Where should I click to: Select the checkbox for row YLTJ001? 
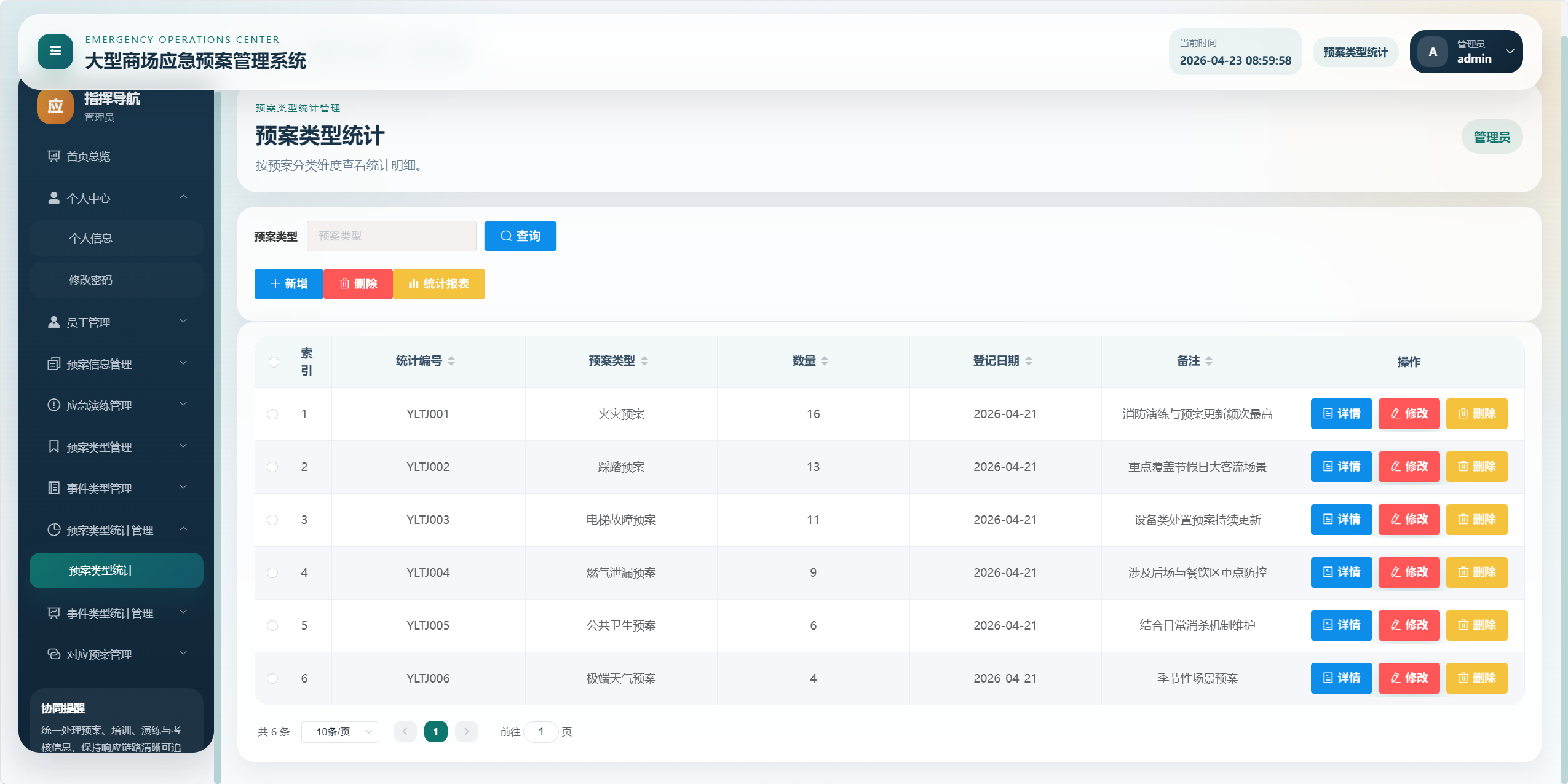(272, 414)
